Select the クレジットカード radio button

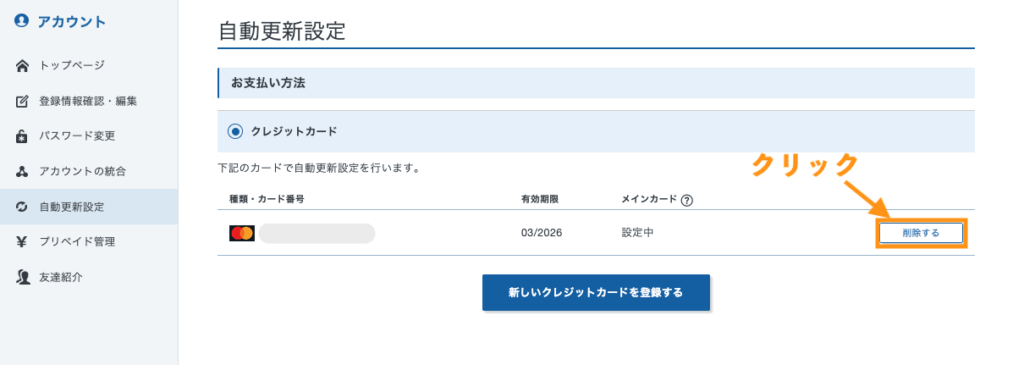(234, 132)
